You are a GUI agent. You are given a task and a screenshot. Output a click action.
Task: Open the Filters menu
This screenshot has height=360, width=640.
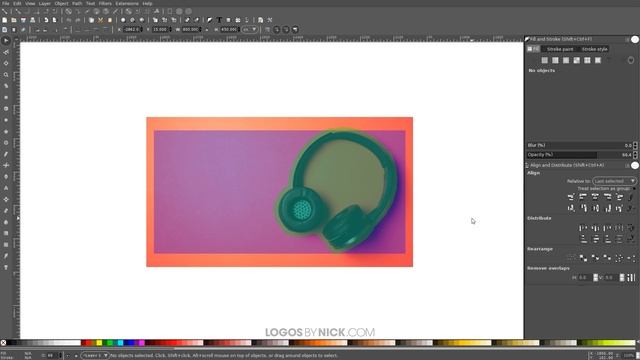(105, 3)
